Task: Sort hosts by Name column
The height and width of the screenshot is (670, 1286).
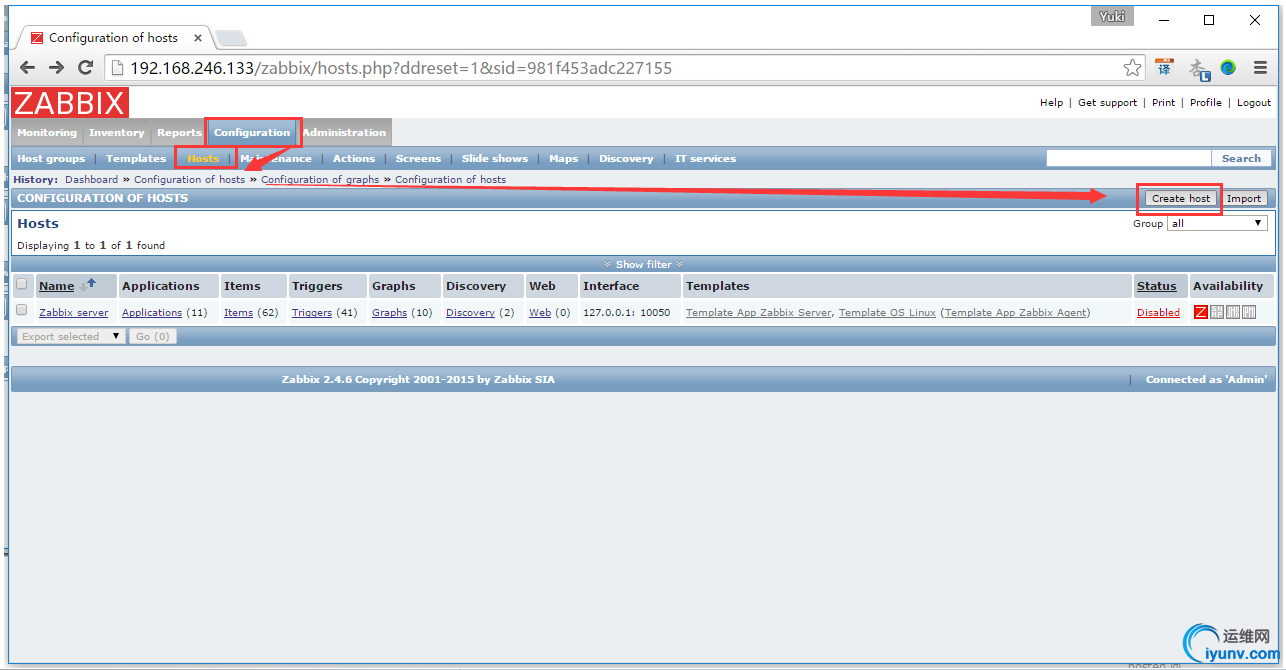Action: click(x=56, y=286)
